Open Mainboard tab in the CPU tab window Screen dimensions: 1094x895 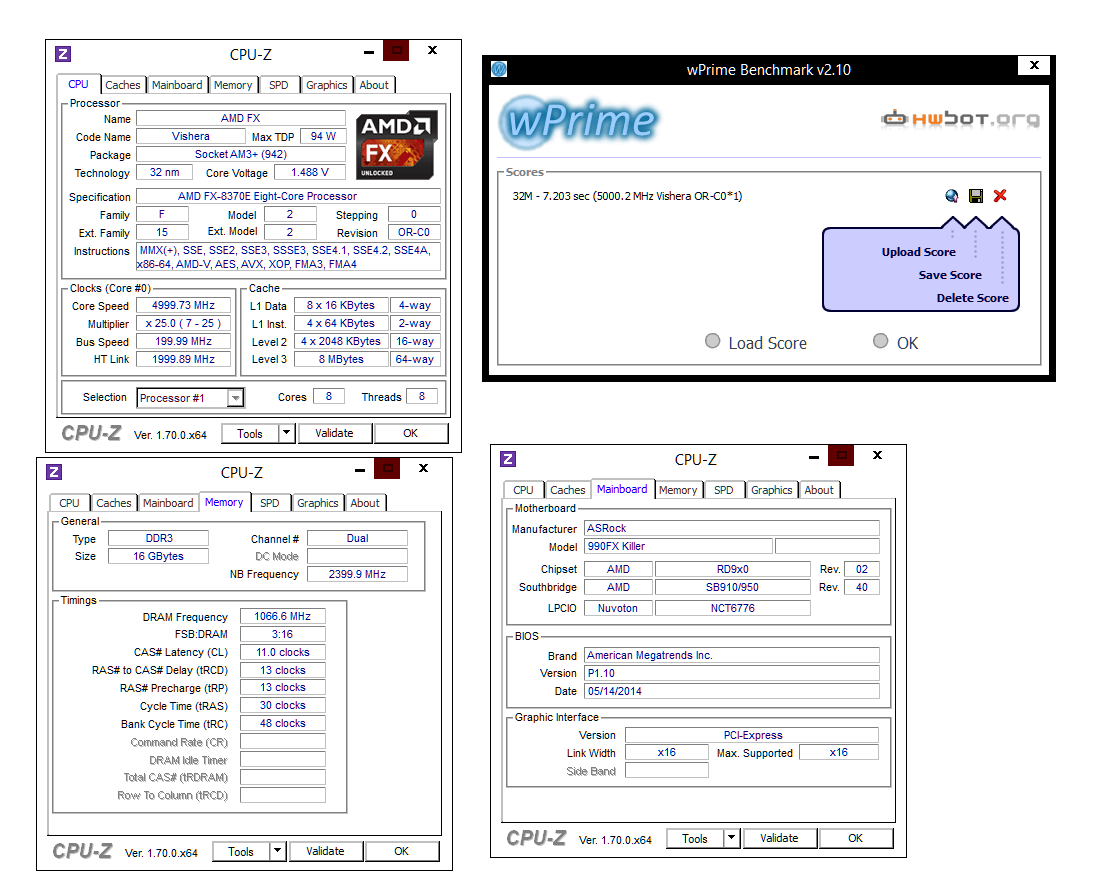coord(177,85)
